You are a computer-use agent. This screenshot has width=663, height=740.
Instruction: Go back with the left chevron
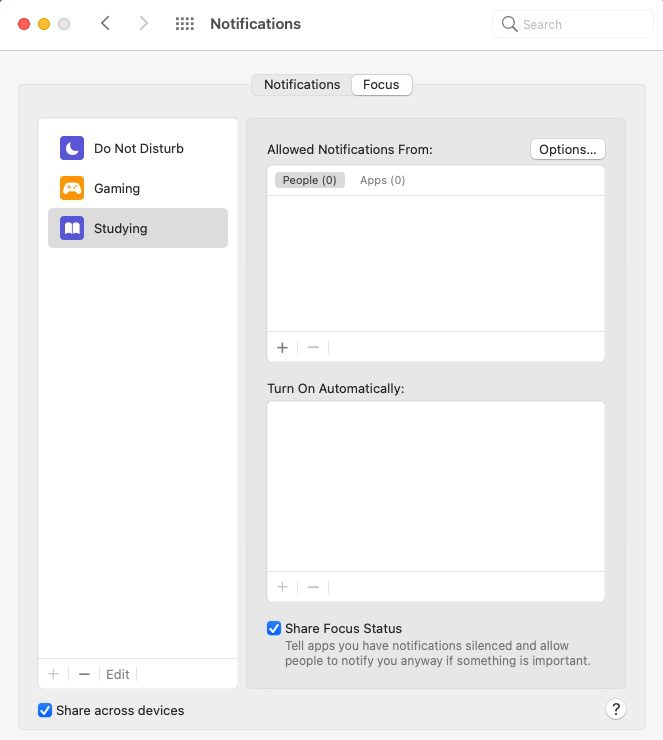coord(106,23)
